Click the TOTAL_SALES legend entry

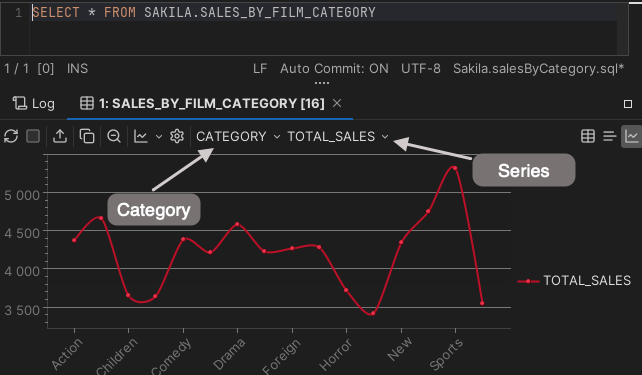pyautogui.click(x=574, y=280)
